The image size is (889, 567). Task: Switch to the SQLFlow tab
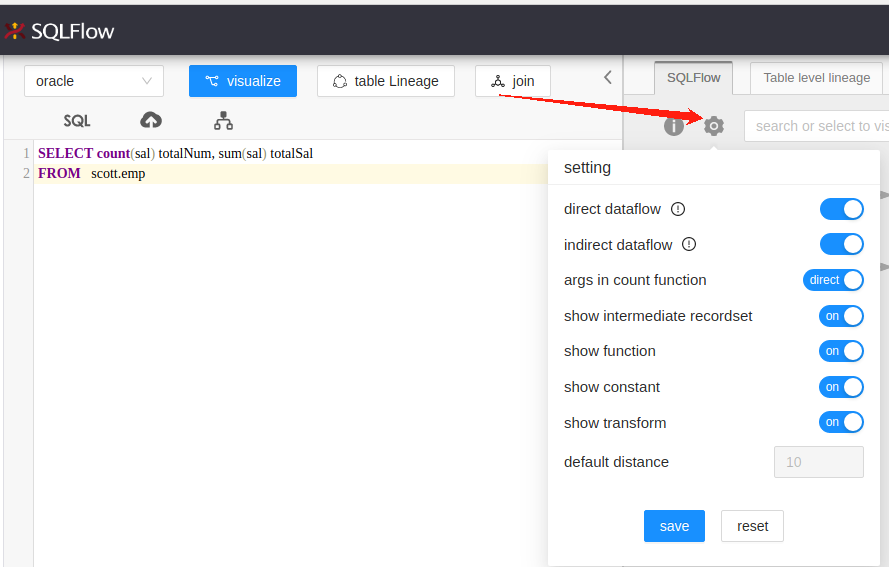click(693, 78)
